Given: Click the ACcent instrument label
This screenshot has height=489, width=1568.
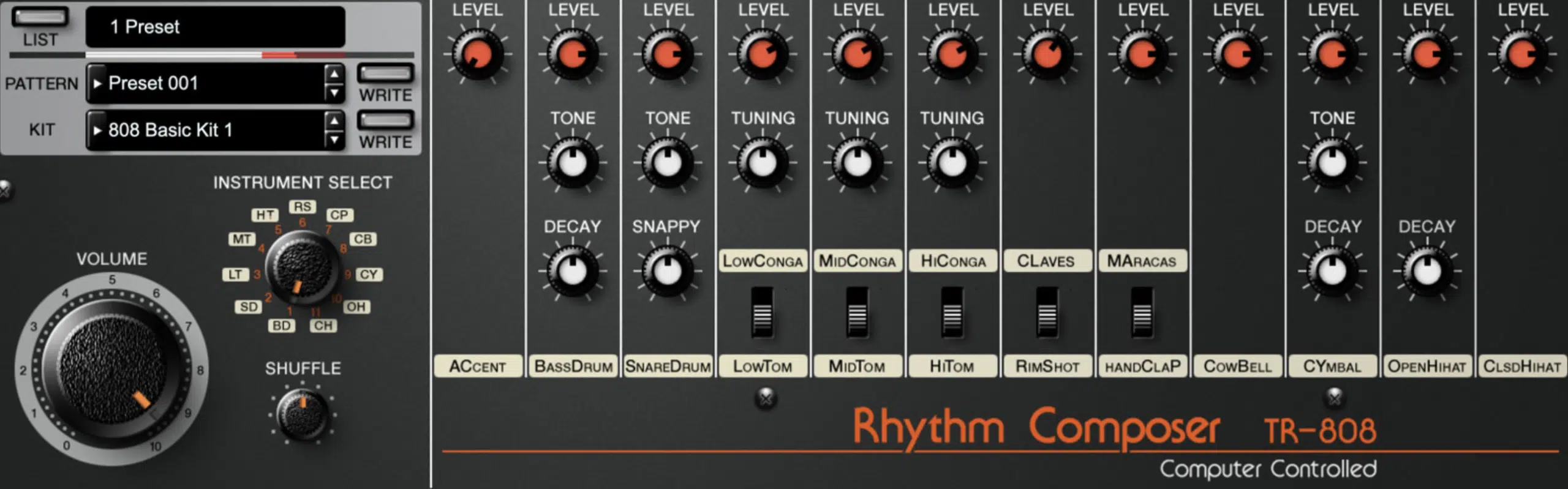Looking at the screenshot, I should 478,366.
